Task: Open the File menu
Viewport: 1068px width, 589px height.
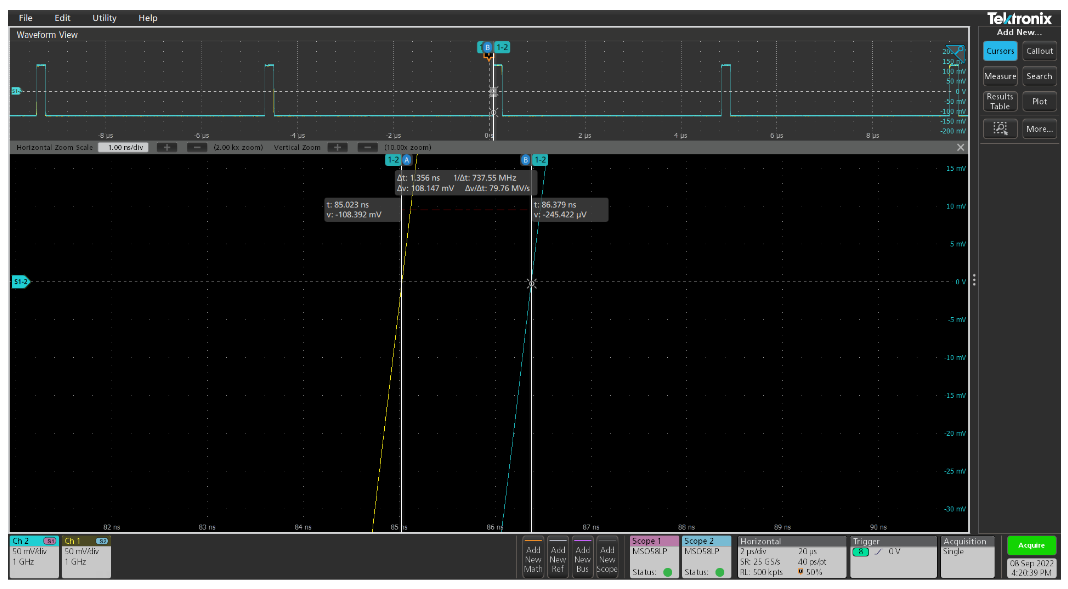Action: (25, 18)
